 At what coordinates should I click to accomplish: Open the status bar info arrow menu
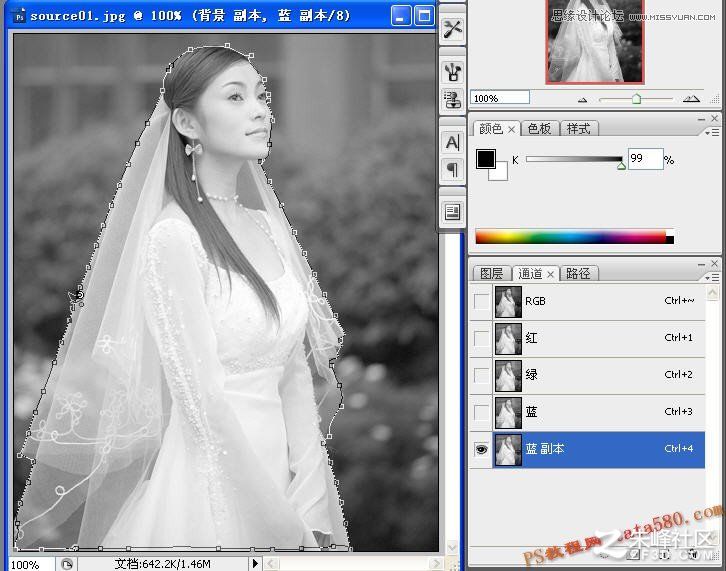pyautogui.click(x=255, y=564)
